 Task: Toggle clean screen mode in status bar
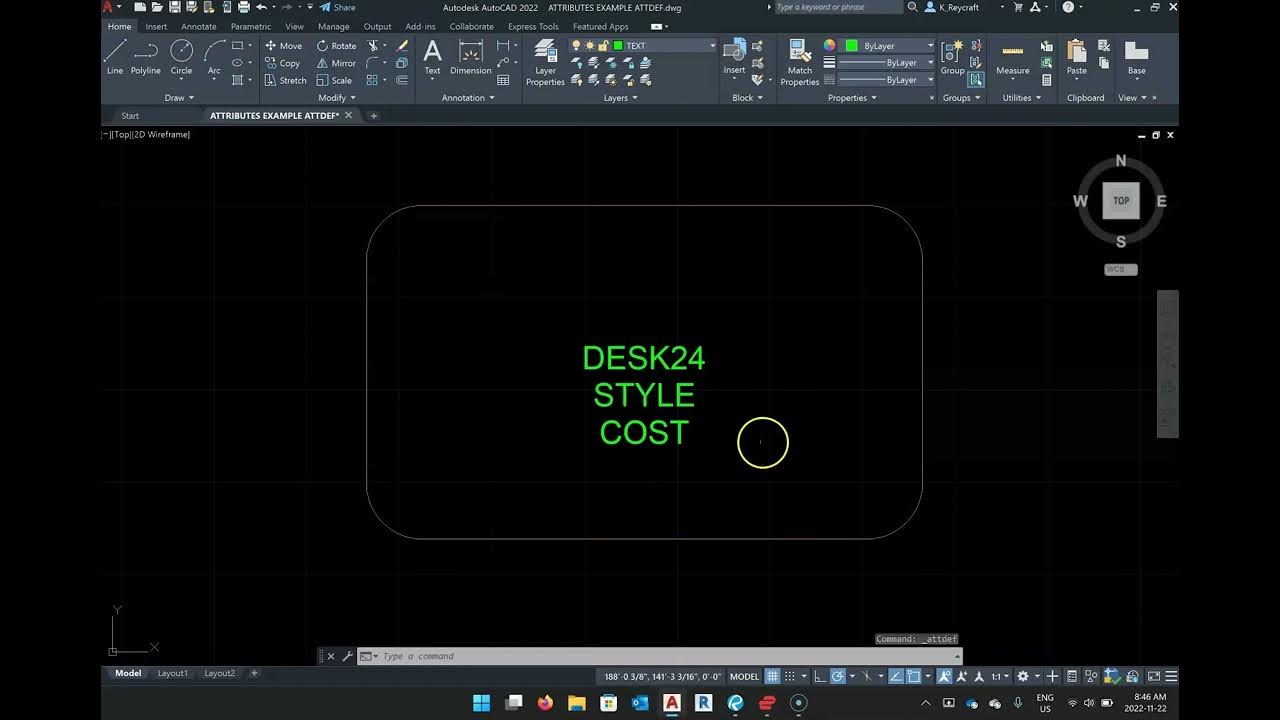[x=1153, y=676]
